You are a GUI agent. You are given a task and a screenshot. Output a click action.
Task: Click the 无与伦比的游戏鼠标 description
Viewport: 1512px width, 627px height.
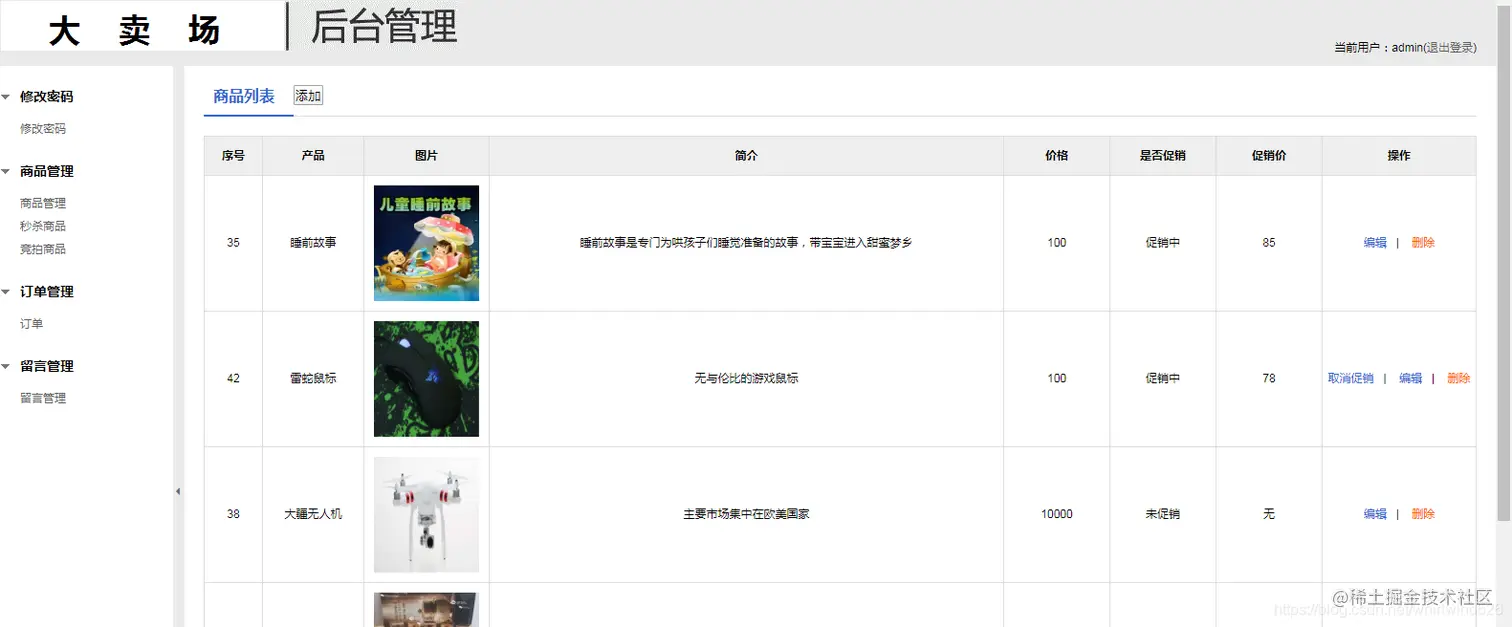[746, 379]
